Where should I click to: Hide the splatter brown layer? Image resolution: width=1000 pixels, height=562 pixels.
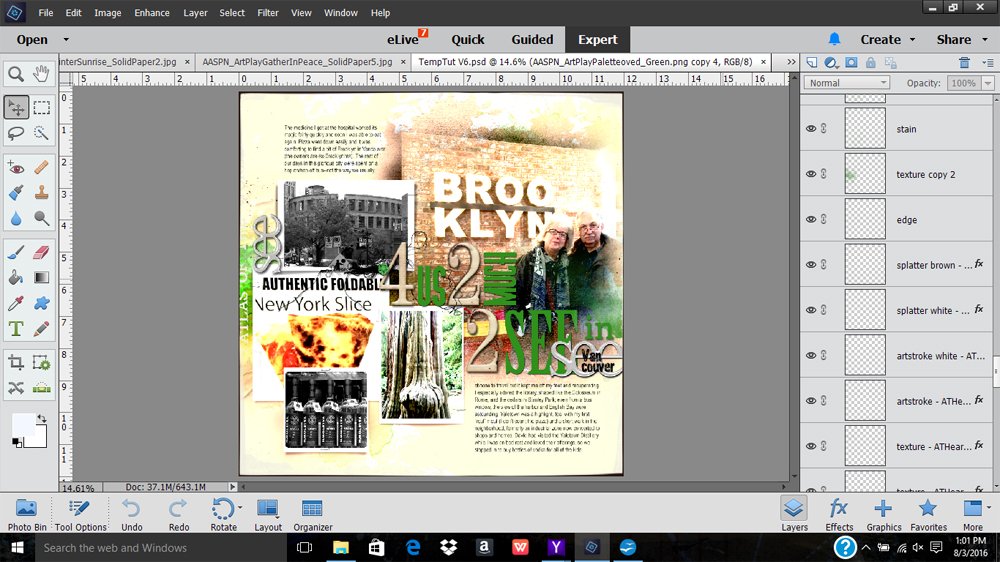(811, 265)
